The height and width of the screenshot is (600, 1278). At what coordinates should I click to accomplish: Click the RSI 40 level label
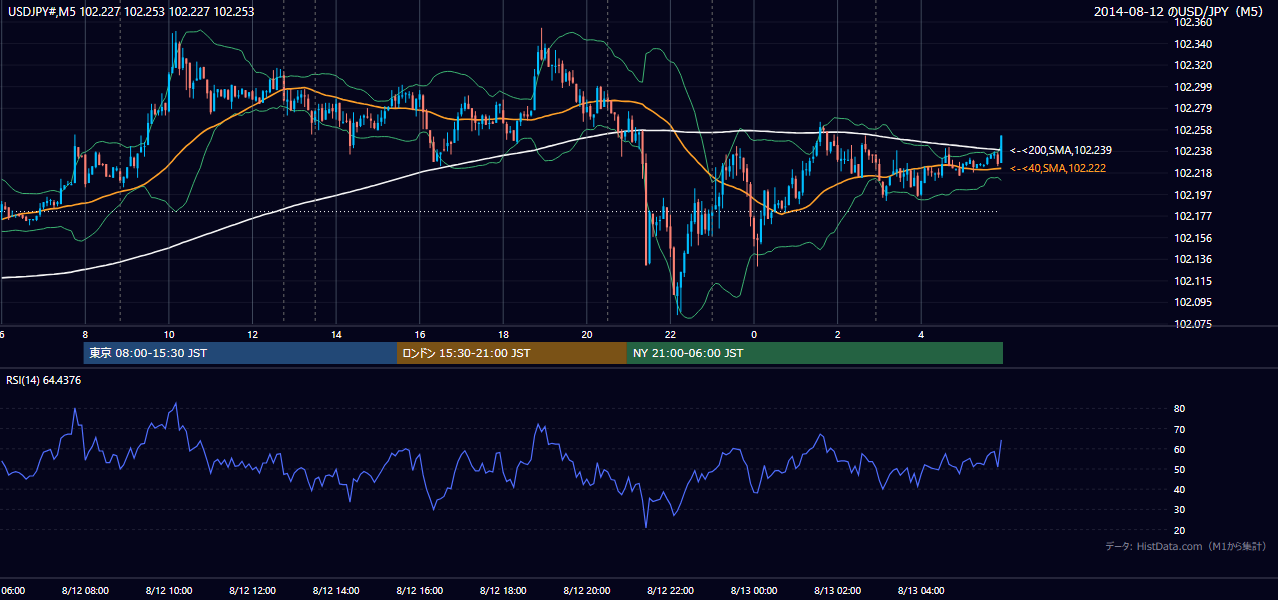(1180, 489)
